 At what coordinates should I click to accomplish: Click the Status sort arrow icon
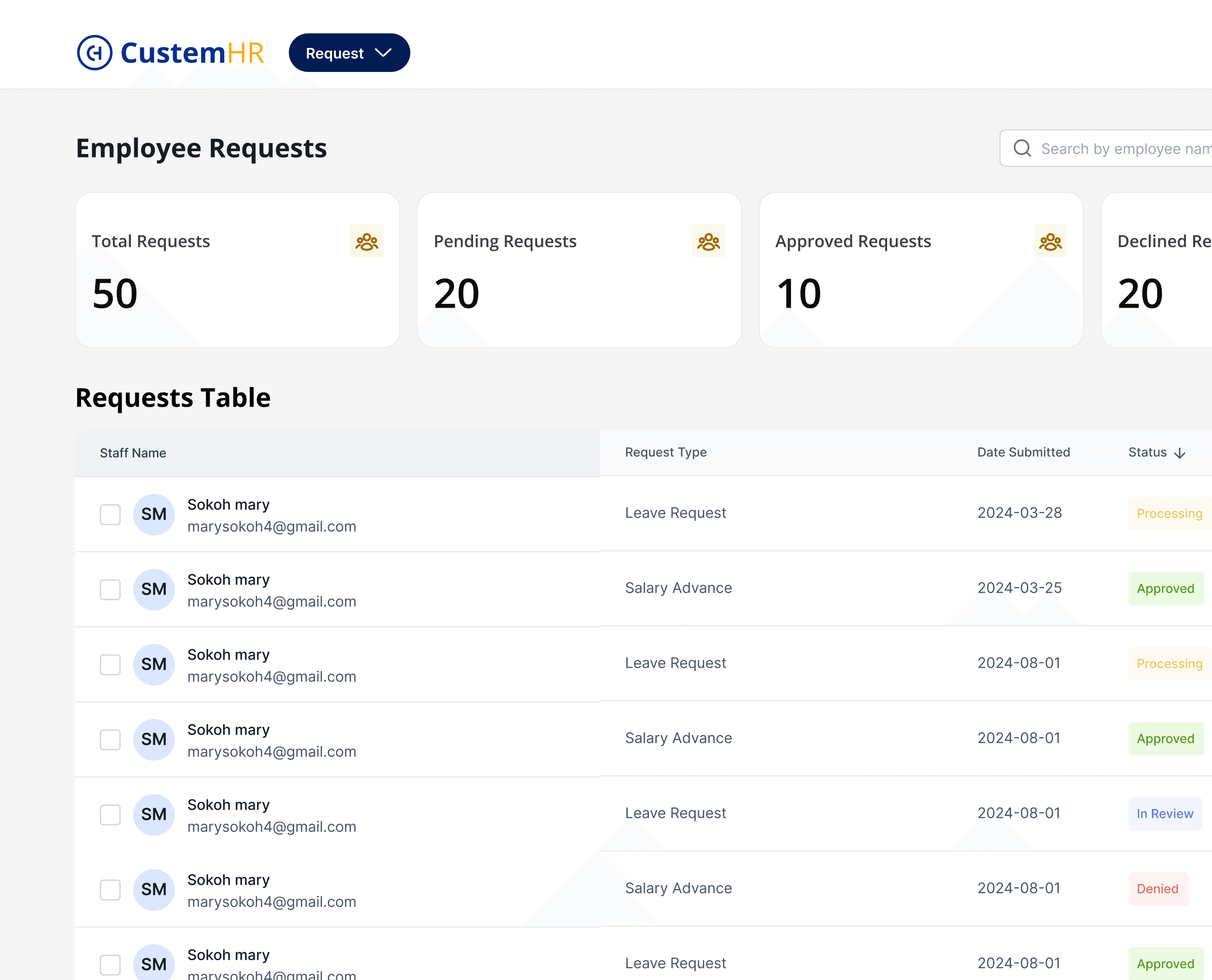tap(1179, 453)
